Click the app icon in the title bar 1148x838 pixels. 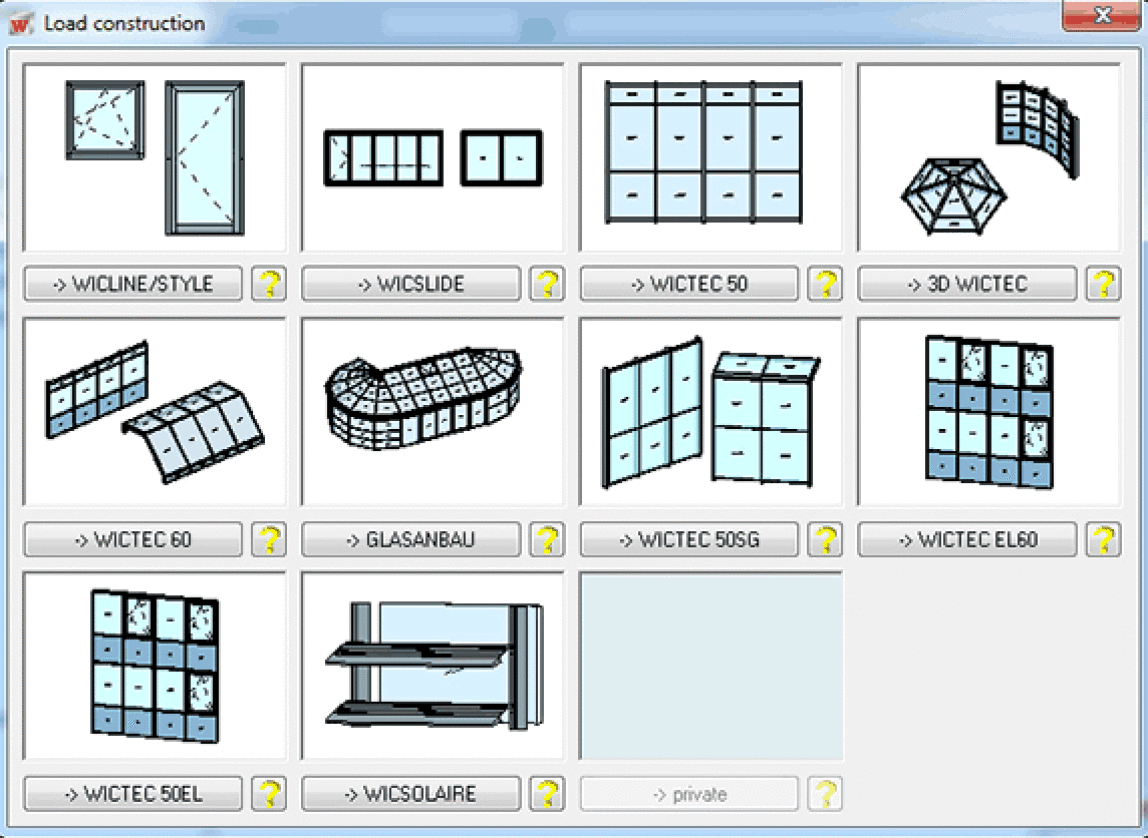coord(21,23)
